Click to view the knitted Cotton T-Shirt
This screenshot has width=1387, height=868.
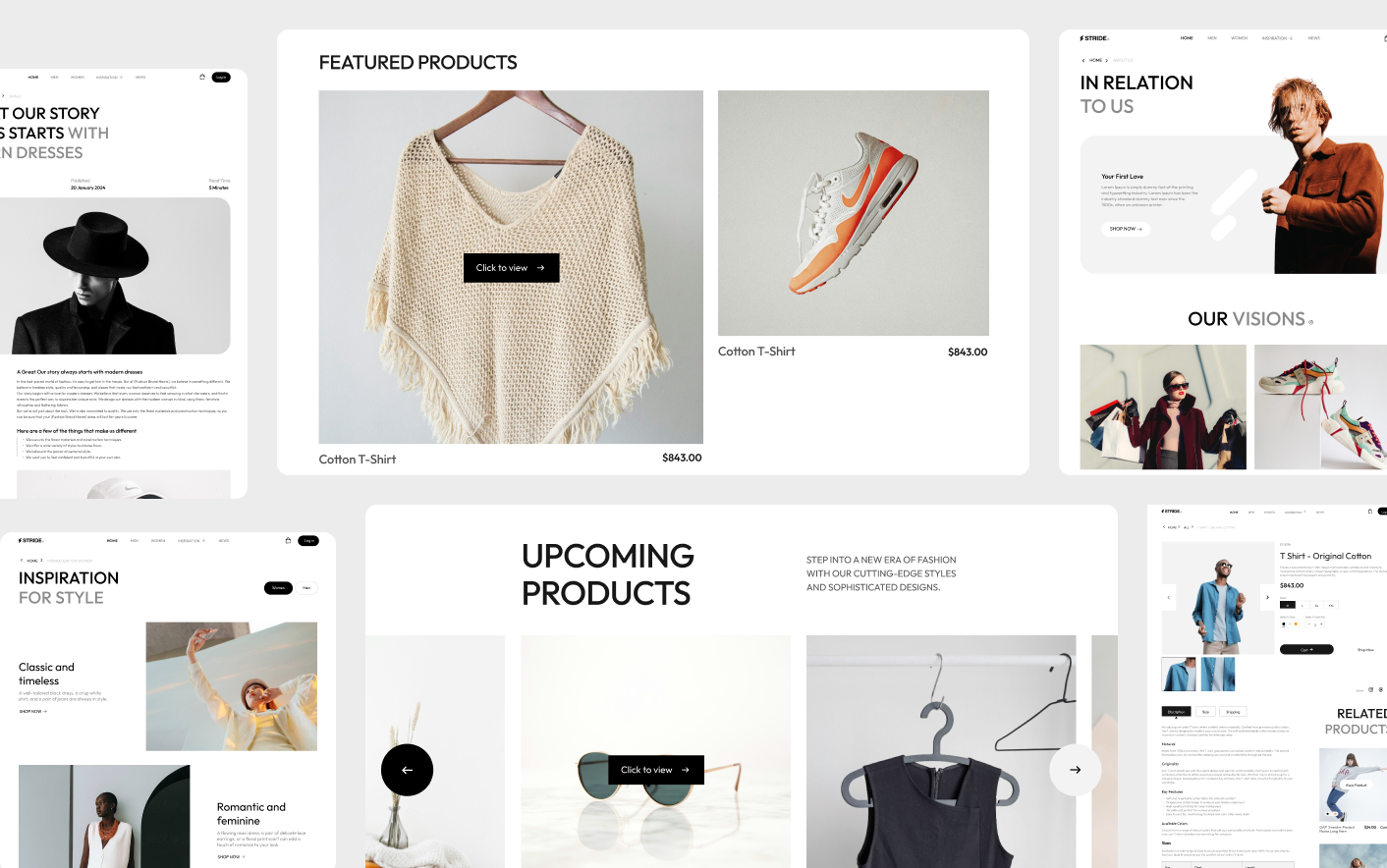point(511,268)
